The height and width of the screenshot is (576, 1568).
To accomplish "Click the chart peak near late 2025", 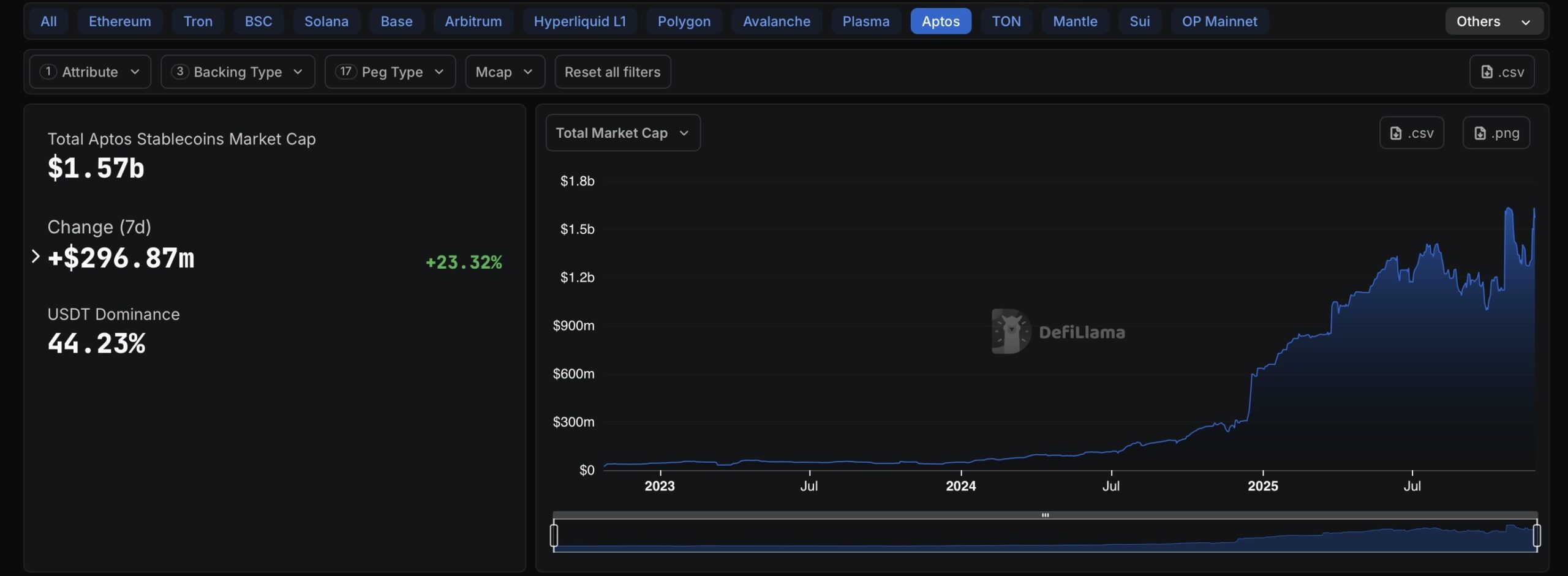I will pos(1508,210).
